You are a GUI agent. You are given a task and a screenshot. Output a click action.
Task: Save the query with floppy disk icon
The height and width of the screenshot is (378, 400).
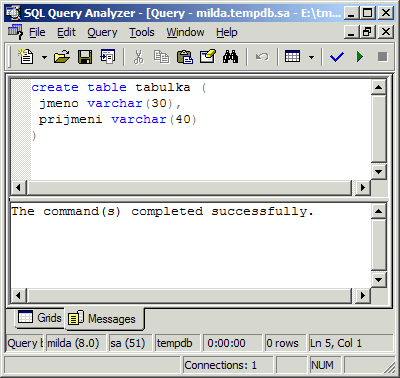point(85,57)
